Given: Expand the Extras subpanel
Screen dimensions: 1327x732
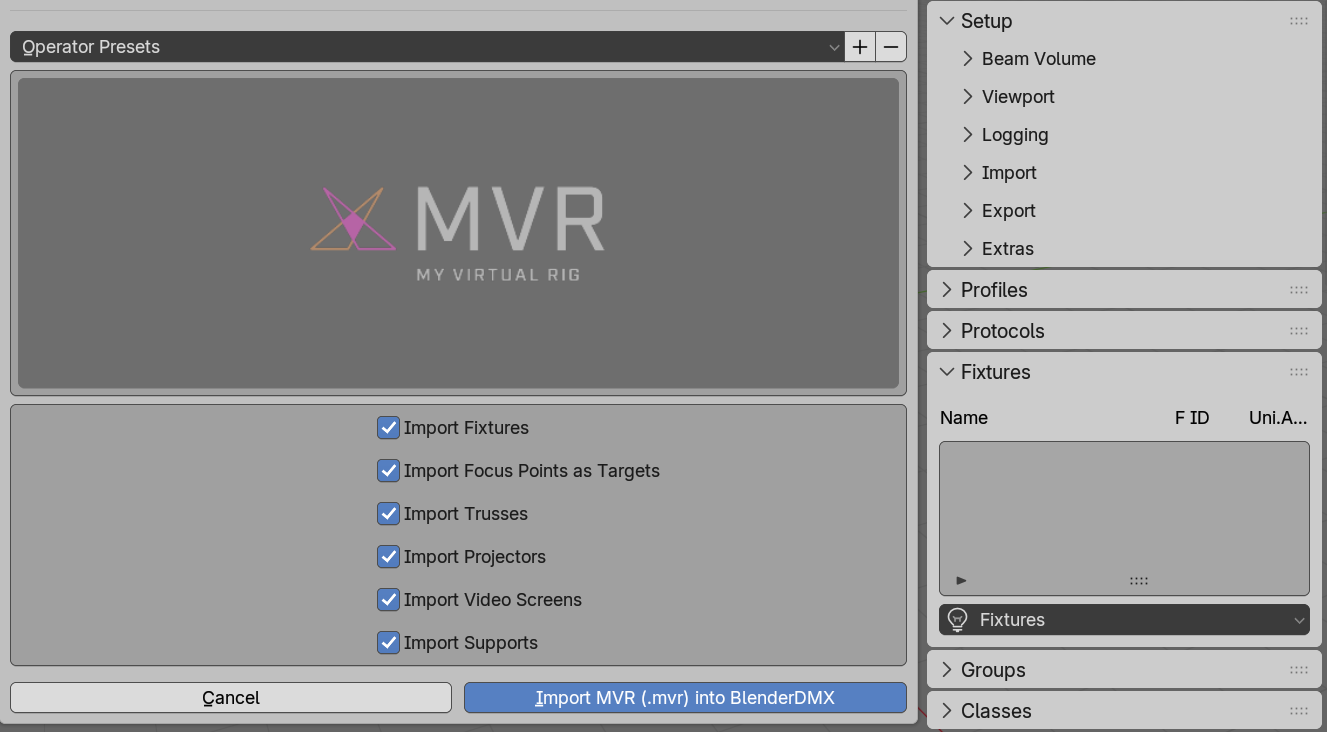Looking at the screenshot, I should pyautogui.click(x=968, y=249).
